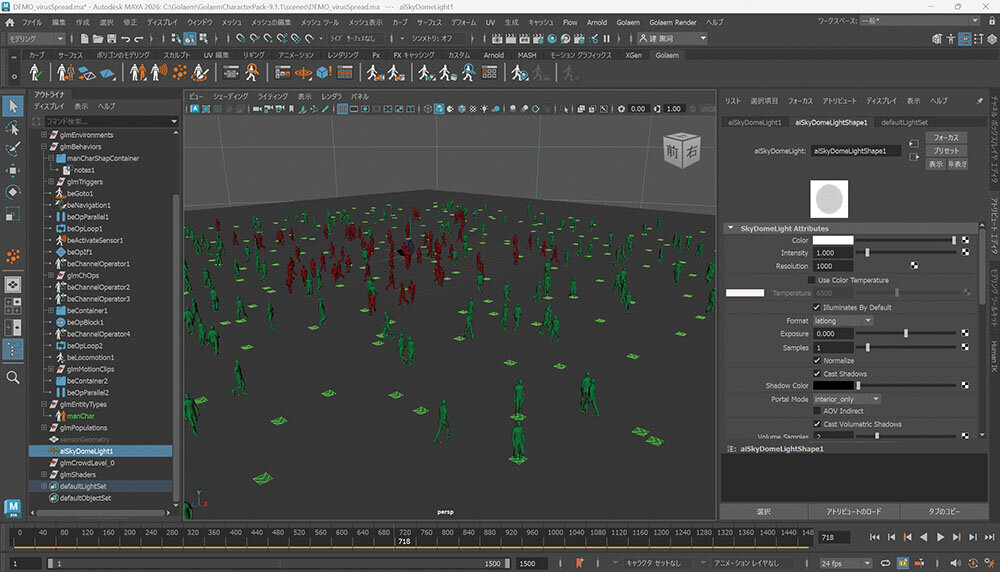Collapse SkyDomeLight Attributes section
The height and width of the screenshot is (572, 1000).
click(731, 228)
